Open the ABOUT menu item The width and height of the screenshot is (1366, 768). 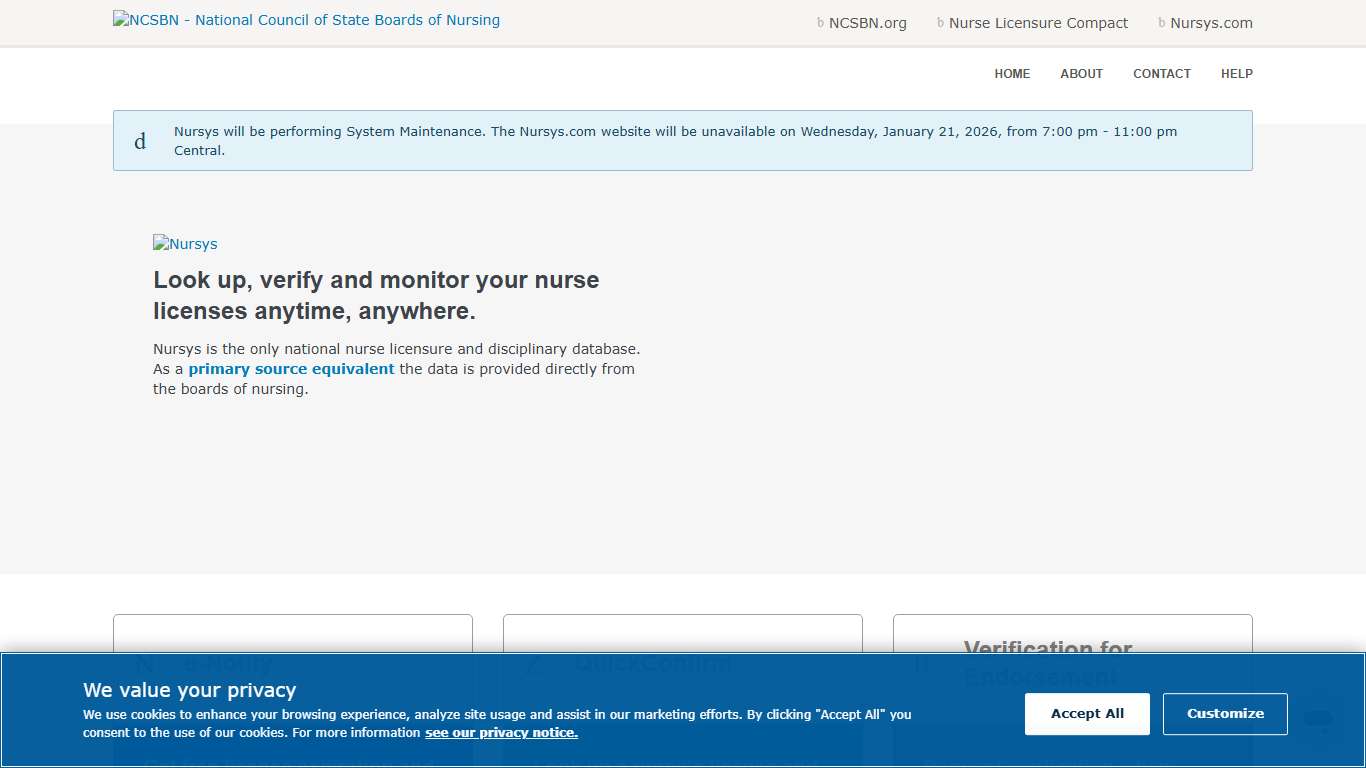[1081, 73]
